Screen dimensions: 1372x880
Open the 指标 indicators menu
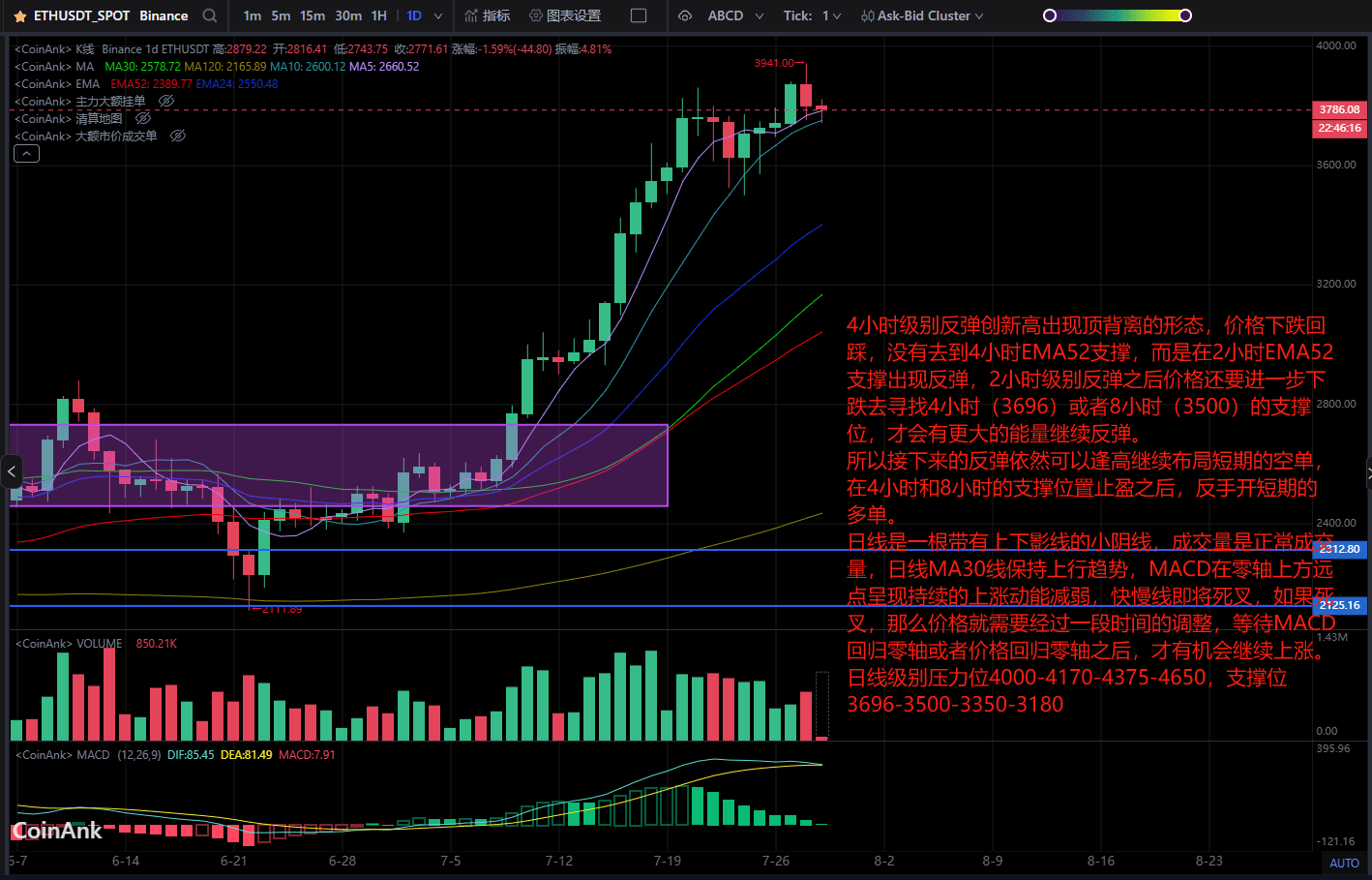487,15
